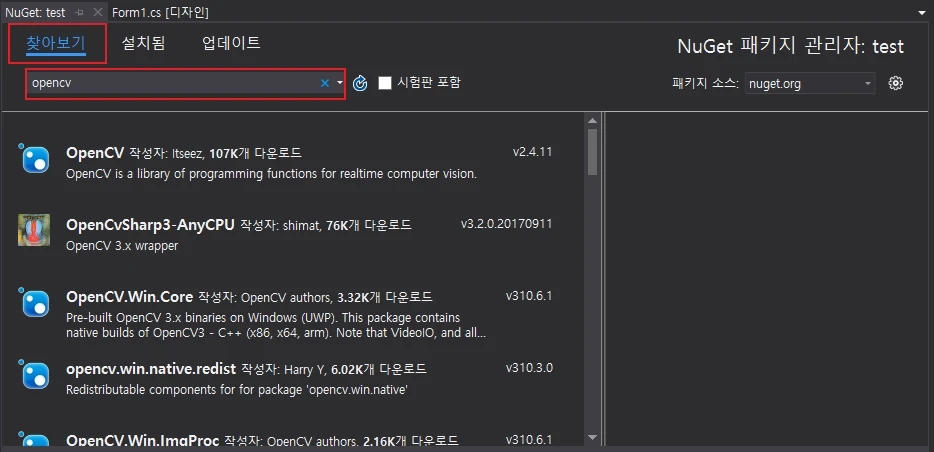
Task: Expand the search history dropdown arrow
Action: click(x=340, y=84)
